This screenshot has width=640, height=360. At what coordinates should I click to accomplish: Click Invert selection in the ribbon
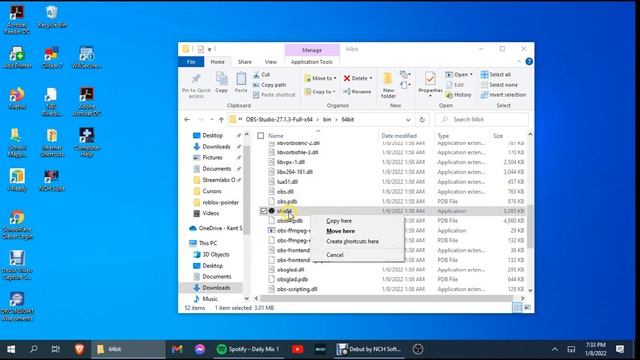click(x=503, y=95)
